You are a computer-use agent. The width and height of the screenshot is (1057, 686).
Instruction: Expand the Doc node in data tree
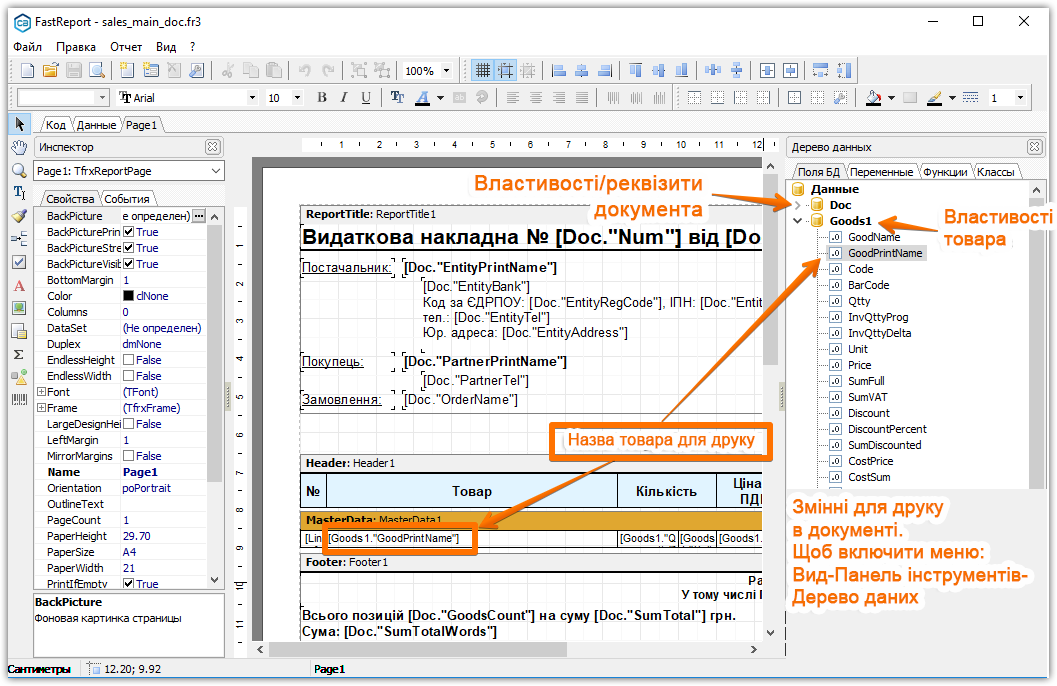[x=798, y=205]
